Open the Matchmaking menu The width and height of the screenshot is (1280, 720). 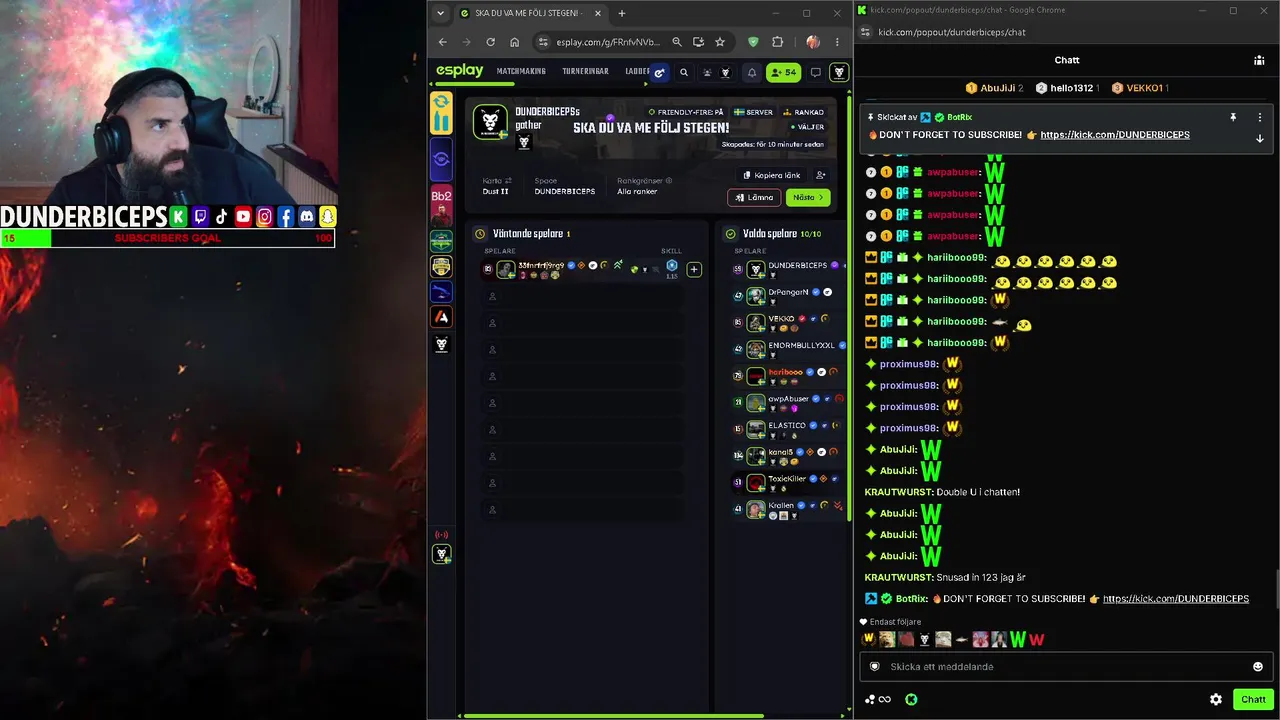click(521, 72)
